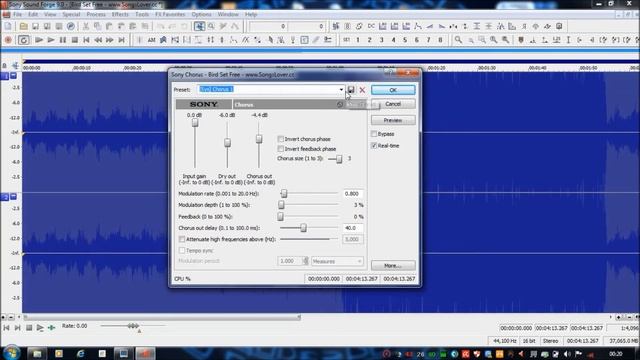Toggle Loop Playback button
This screenshot has height=360, width=640.
tap(24, 40)
